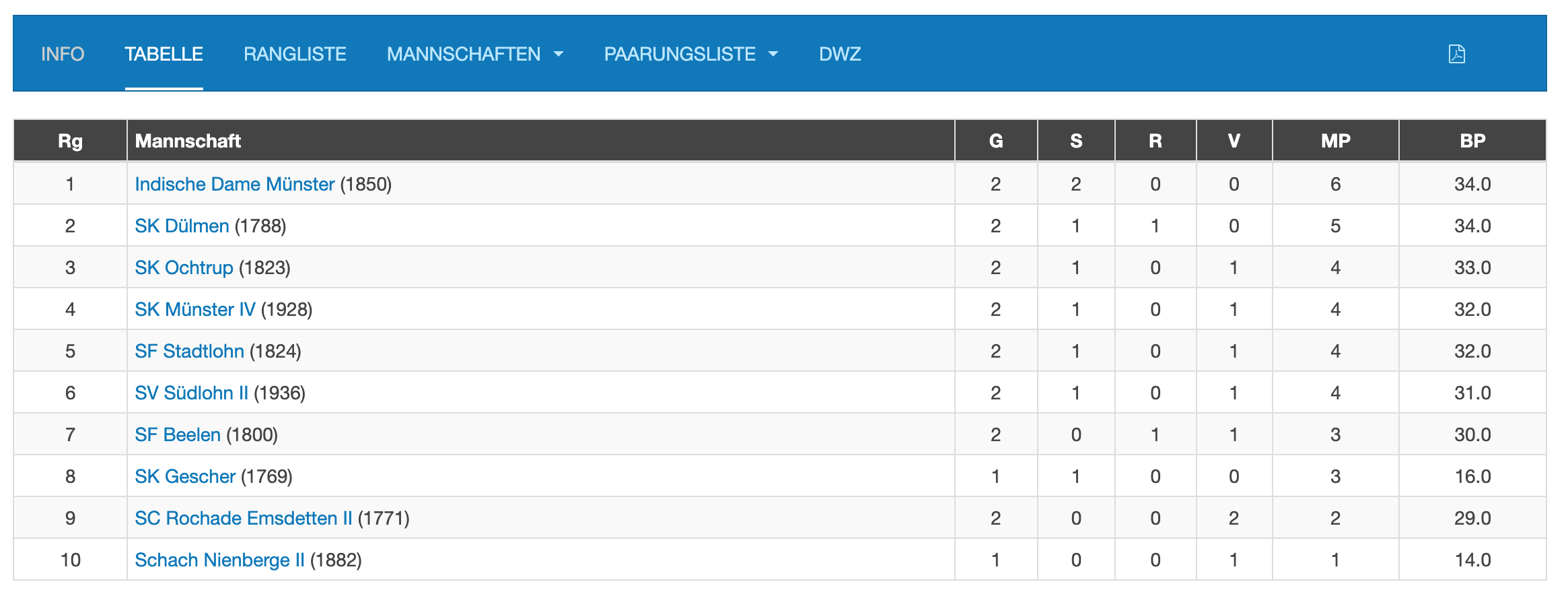
Task: Click the SK Ochtrup link
Action: pyautogui.click(x=184, y=267)
